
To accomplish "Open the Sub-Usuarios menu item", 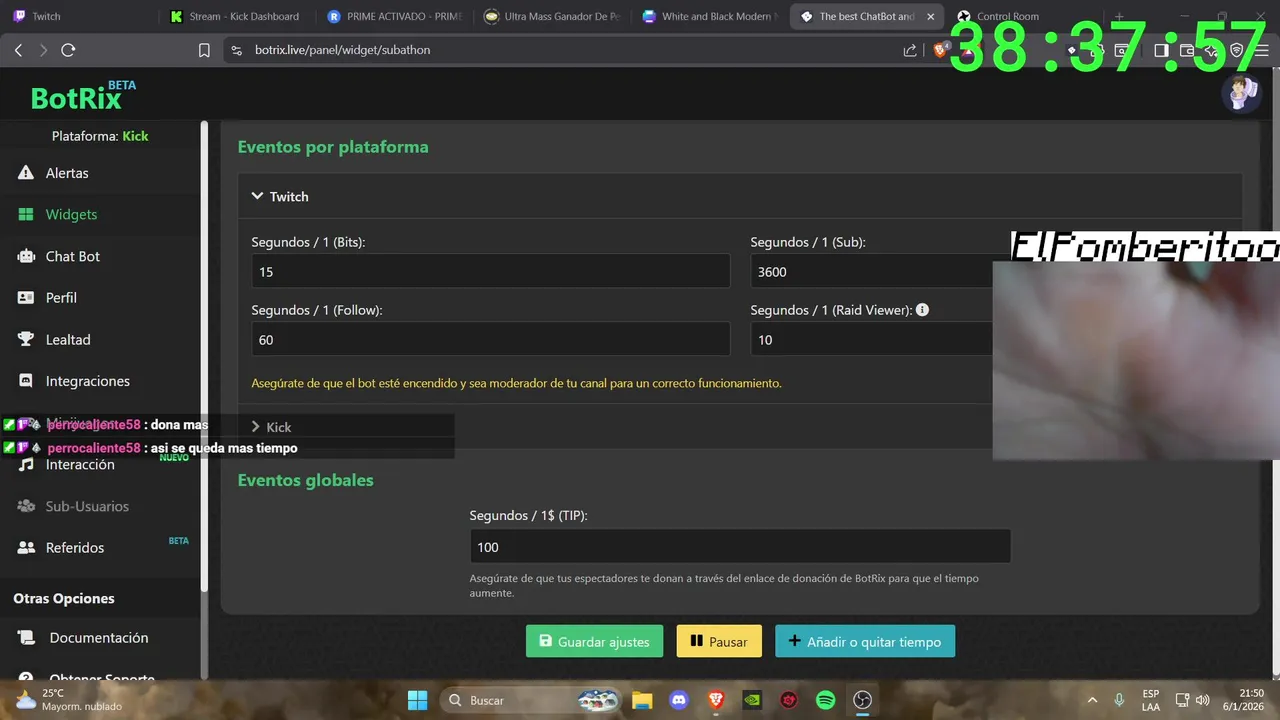I will (87, 506).
